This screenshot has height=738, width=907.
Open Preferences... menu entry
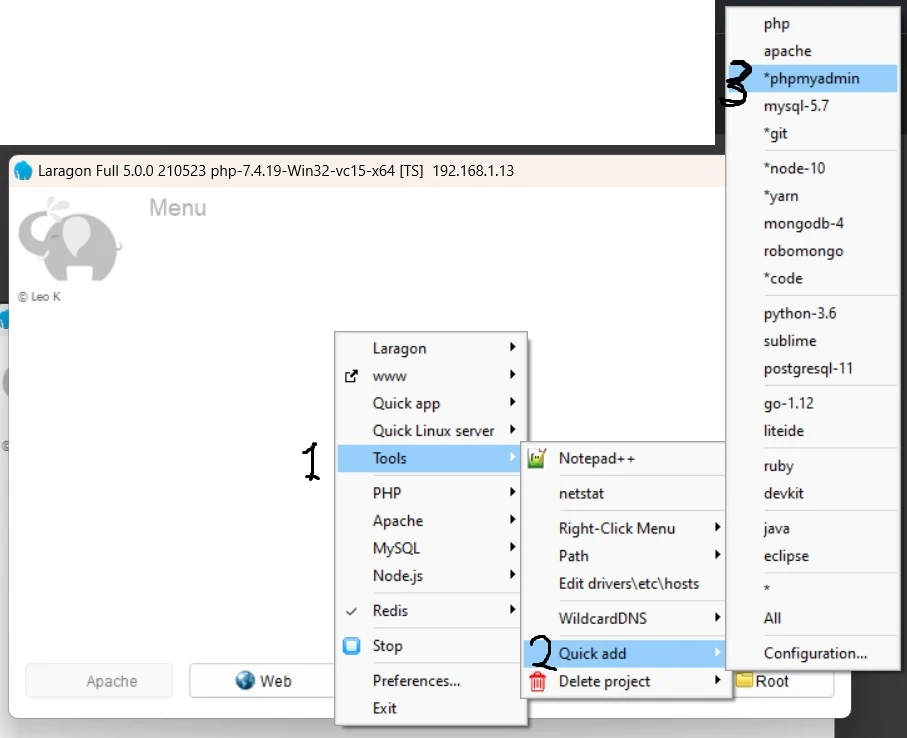pos(430,681)
